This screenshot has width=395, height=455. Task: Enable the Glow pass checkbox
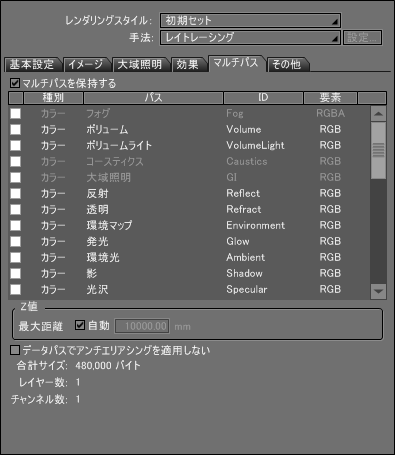[15, 241]
